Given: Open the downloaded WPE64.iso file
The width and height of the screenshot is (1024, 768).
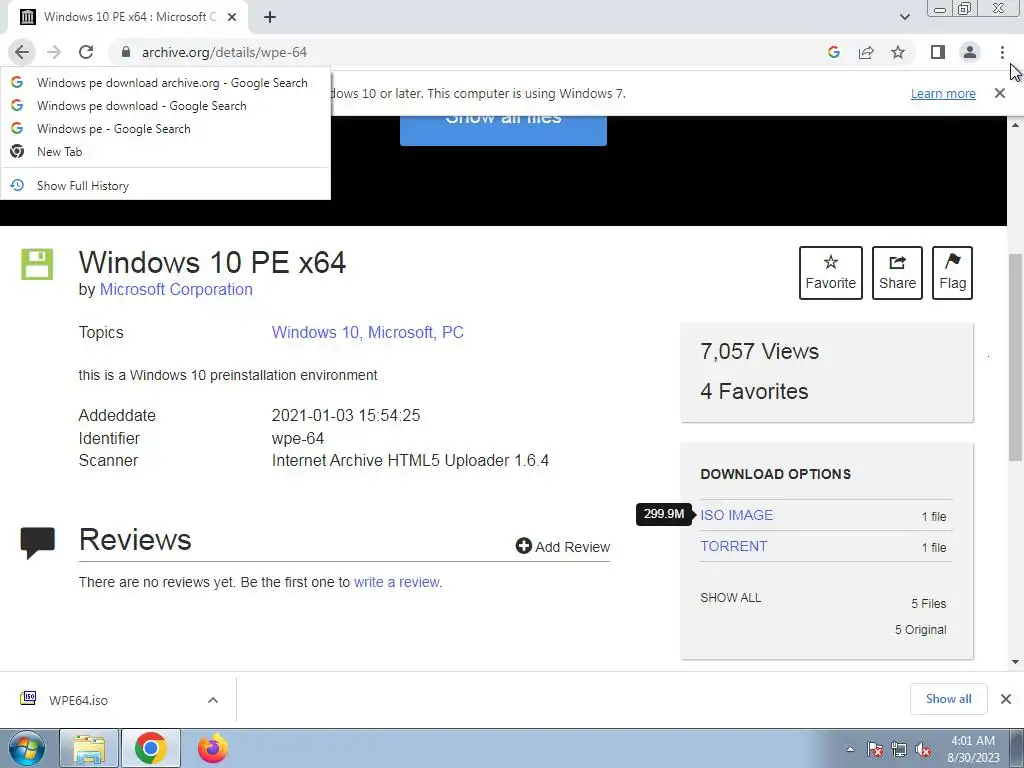Looking at the screenshot, I should point(78,700).
